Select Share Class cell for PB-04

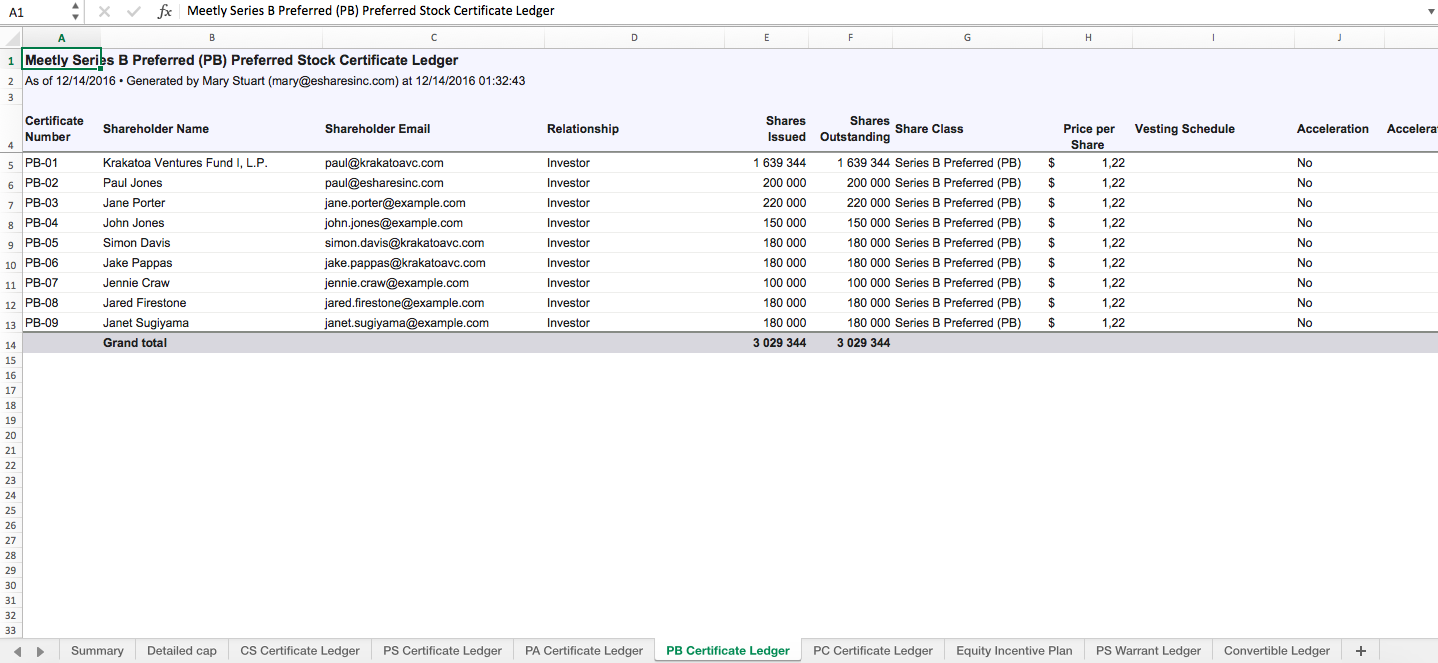pyautogui.click(x=967, y=223)
